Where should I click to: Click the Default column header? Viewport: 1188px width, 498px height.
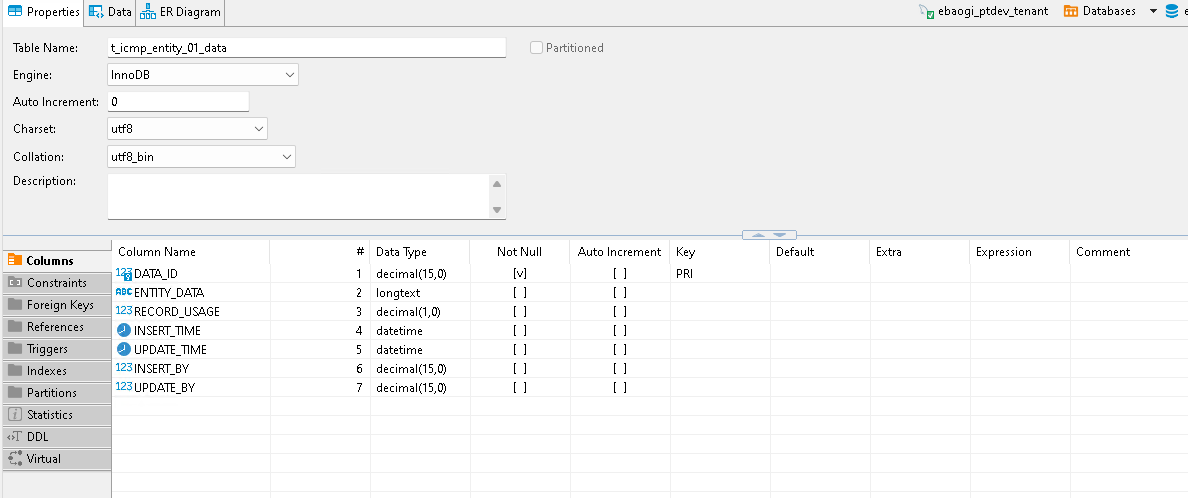tap(820, 252)
